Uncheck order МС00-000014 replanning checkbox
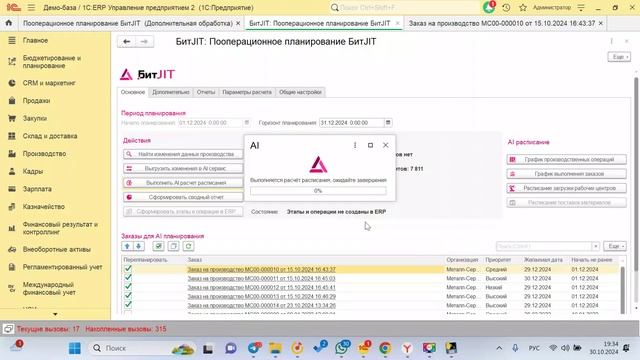The image size is (640, 360). click(128, 304)
